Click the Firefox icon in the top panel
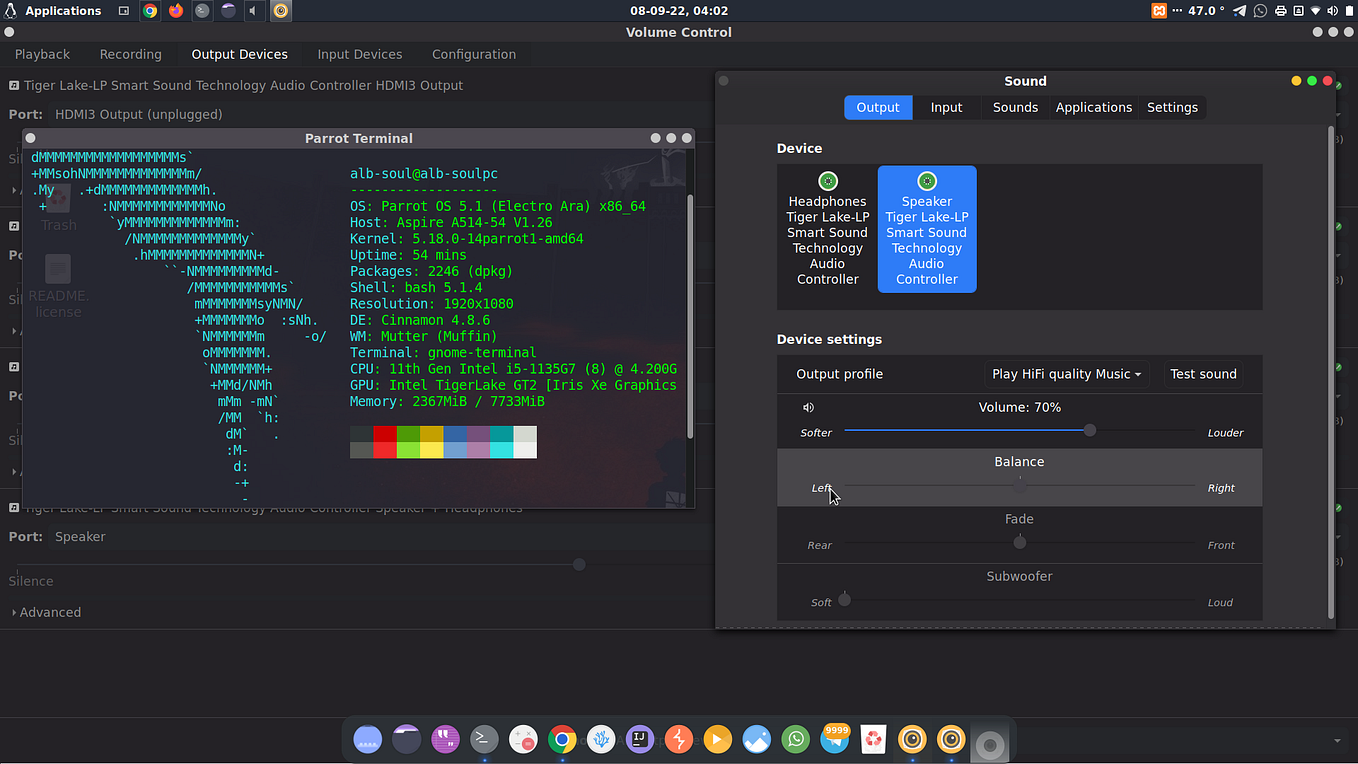 [x=175, y=11]
